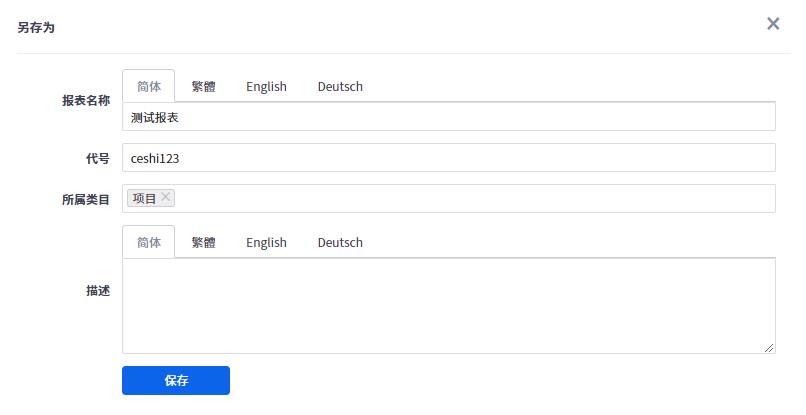The height and width of the screenshot is (415, 806).
Task: Switch to 繁體 tab for report name
Action: [203, 86]
